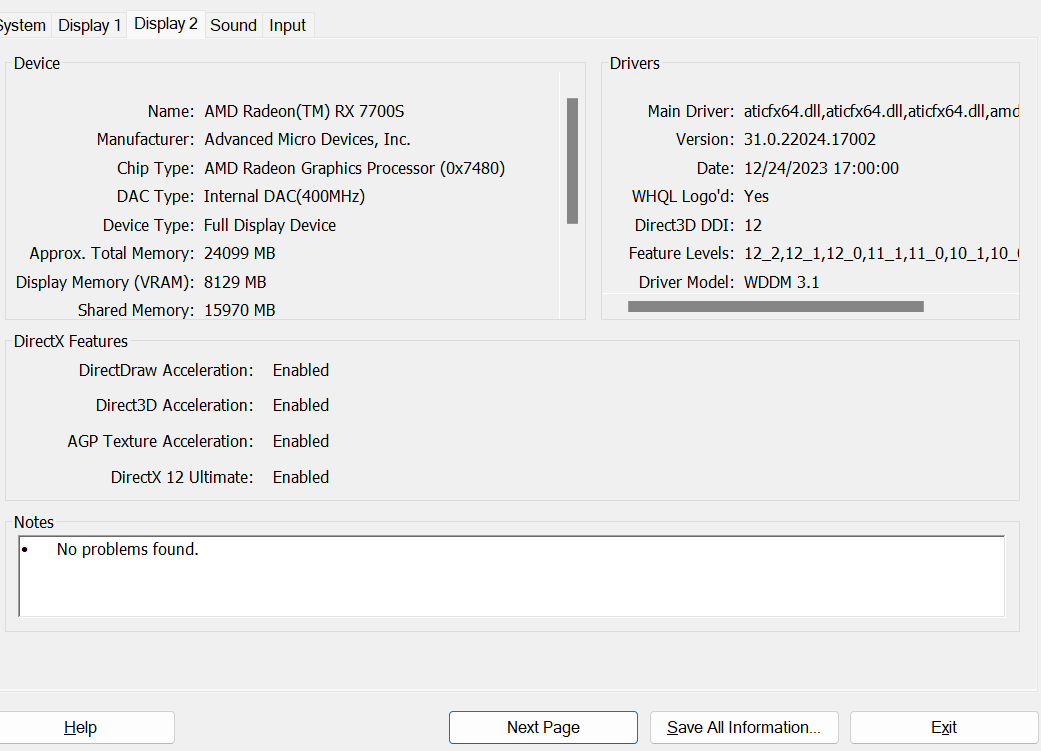Click "Enabled" beside DirectX 12 Ultimate
The image size is (1041, 751).
pos(301,477)
